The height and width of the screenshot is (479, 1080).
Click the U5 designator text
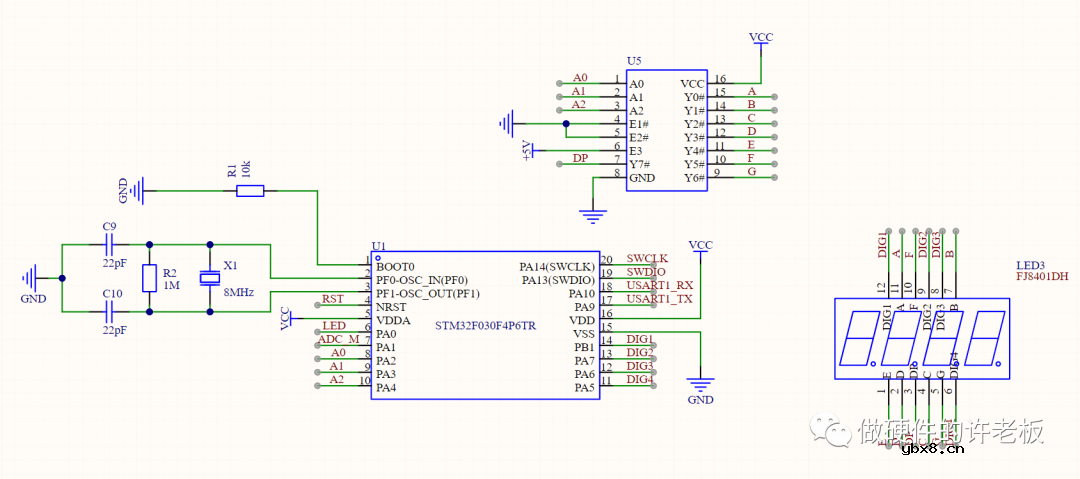tap(634, 61)
